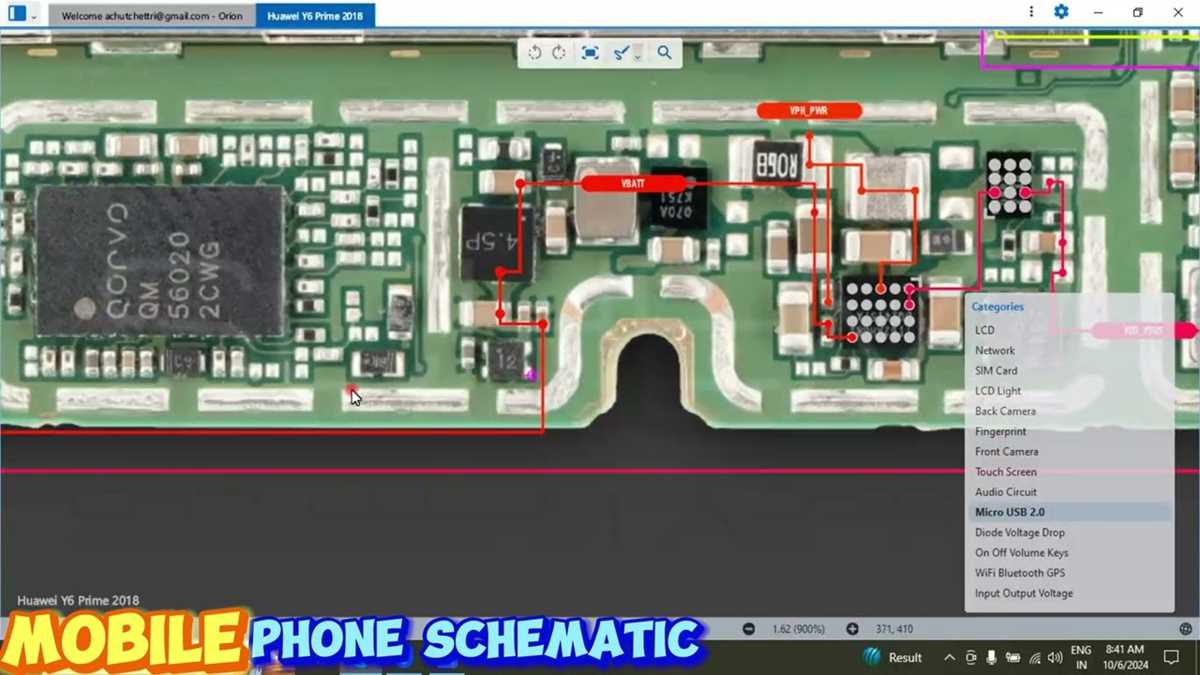1200x675 pixels.
Task: Click the VBATT net label
Action: 633,184
